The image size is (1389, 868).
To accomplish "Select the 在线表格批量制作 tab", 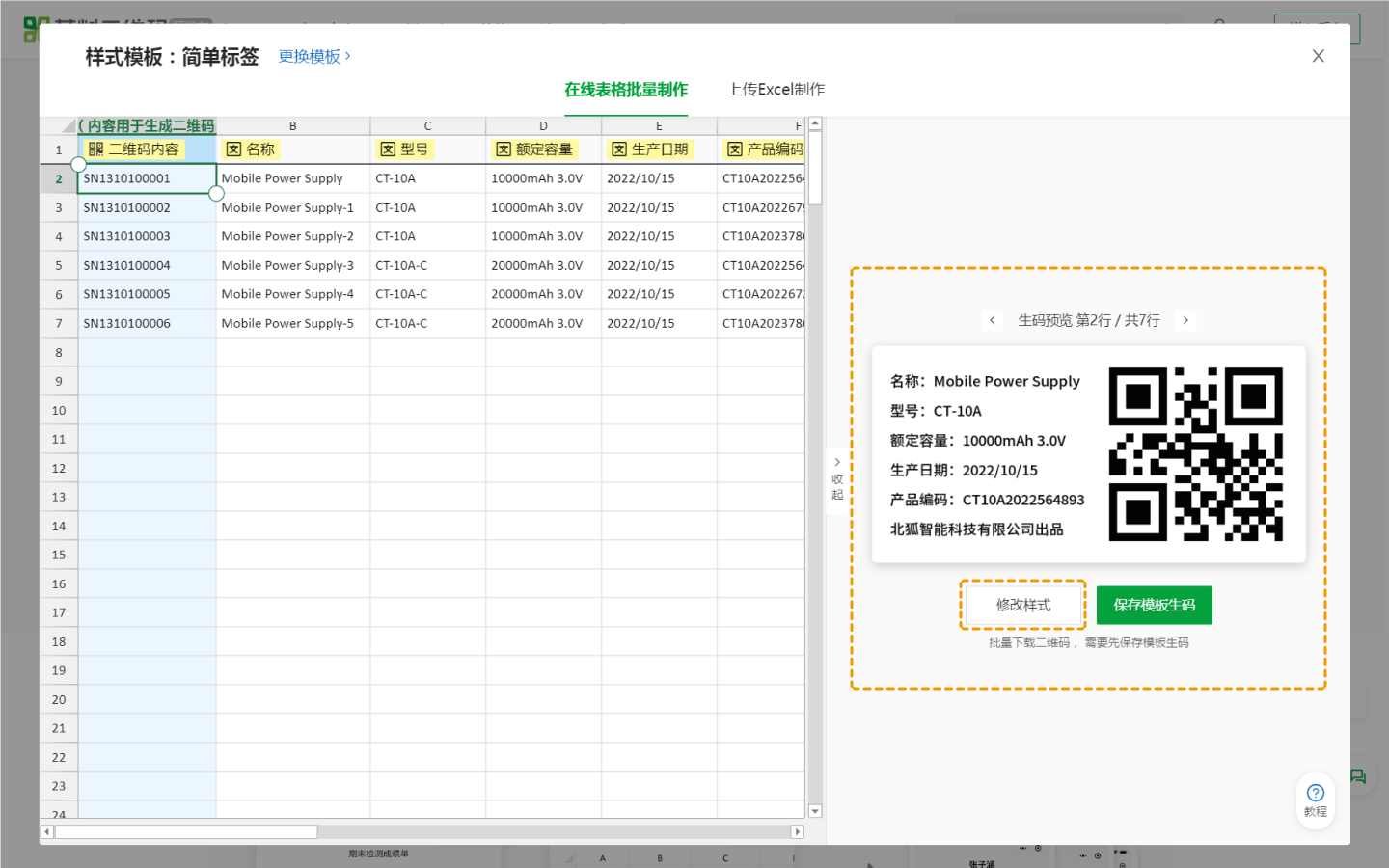I will click(x=626, y=90).
